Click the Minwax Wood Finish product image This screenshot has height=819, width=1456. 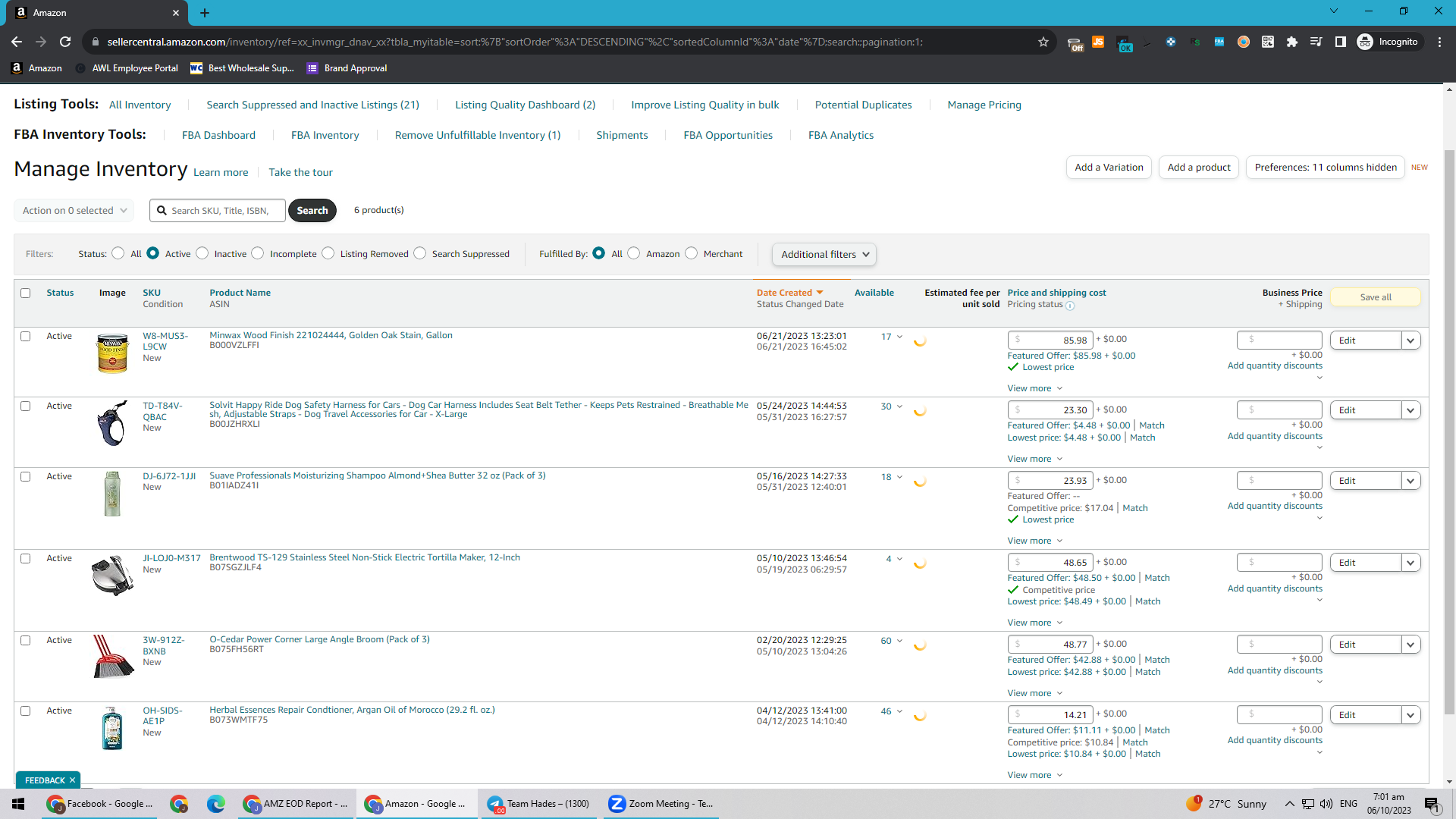[112, 353]
